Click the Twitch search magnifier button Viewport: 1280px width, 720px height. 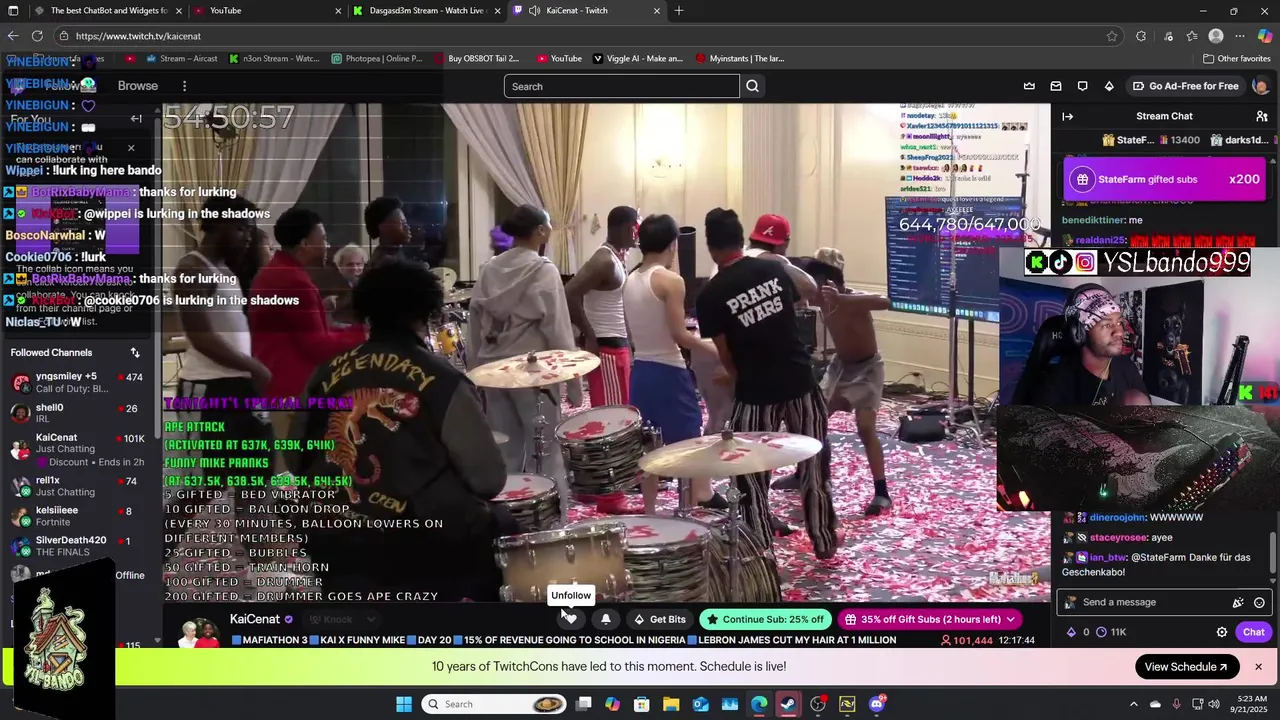tap(752, 86)
